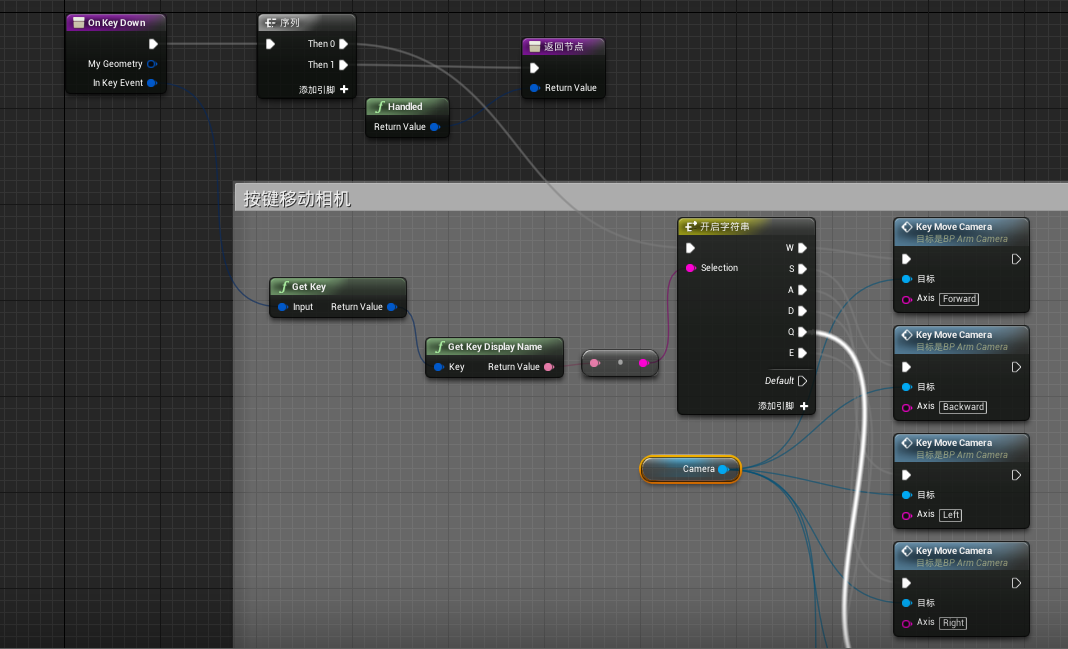Click the Backward axis name field
The height and width of the screenshot is (649, 1068).
click(x=962, y=407)
